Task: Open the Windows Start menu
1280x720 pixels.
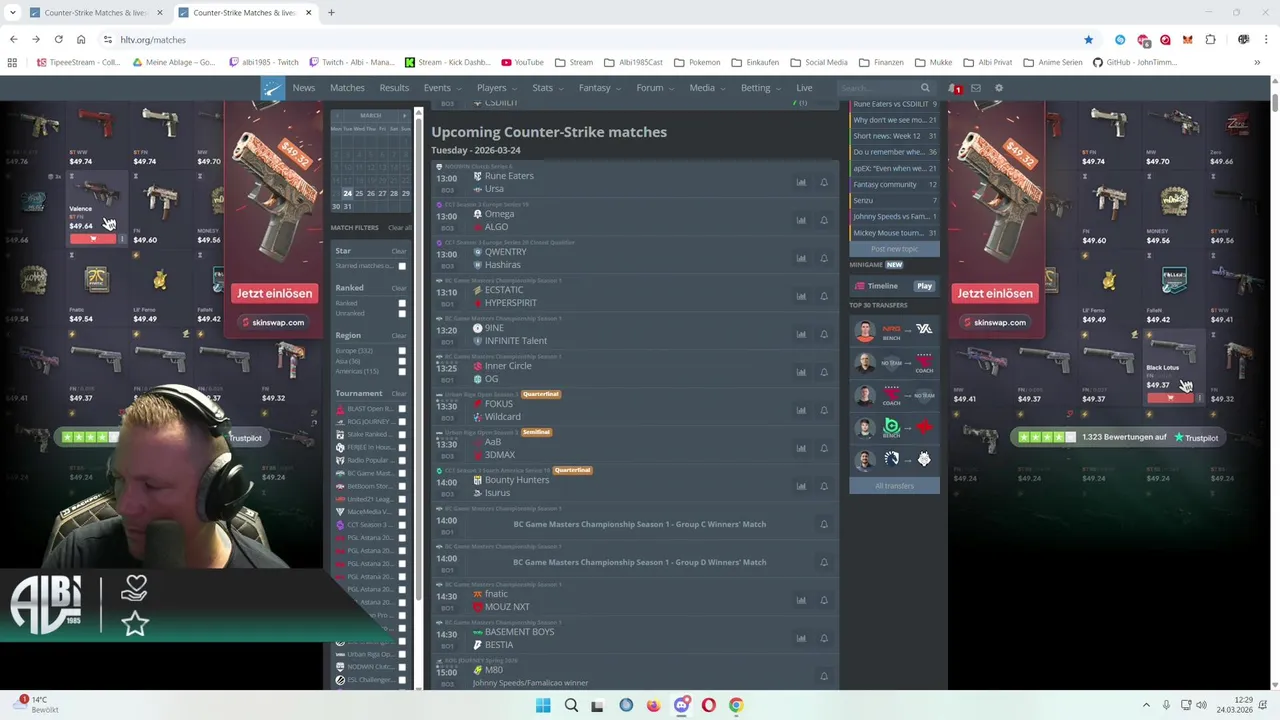Action: click(x=543, y=705)
